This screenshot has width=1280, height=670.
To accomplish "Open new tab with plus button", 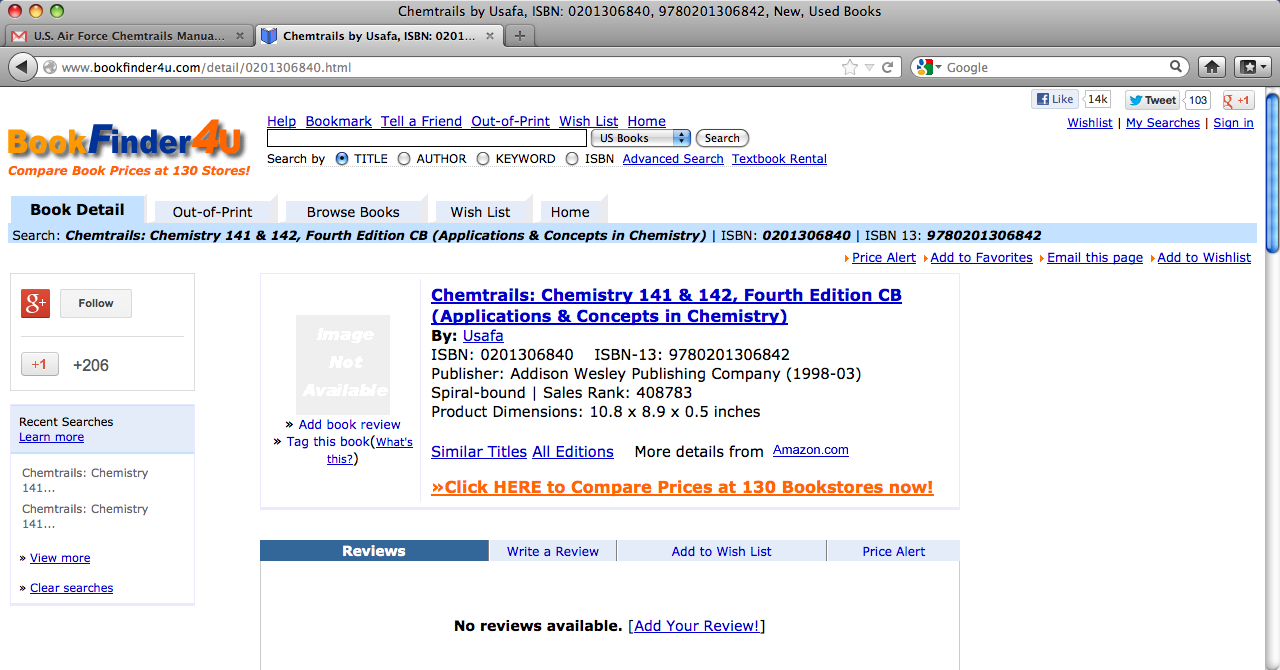I will click(519, 36).
